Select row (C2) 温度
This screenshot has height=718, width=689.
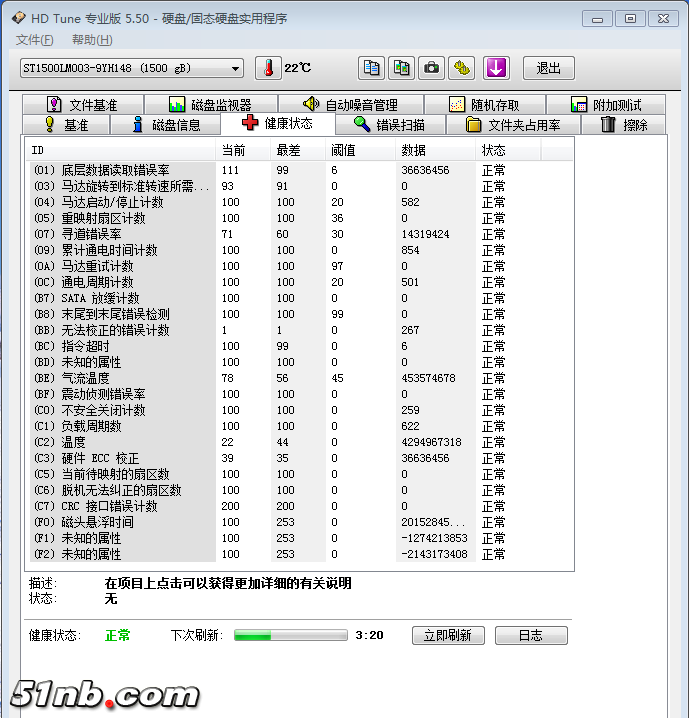pos(299,442)
